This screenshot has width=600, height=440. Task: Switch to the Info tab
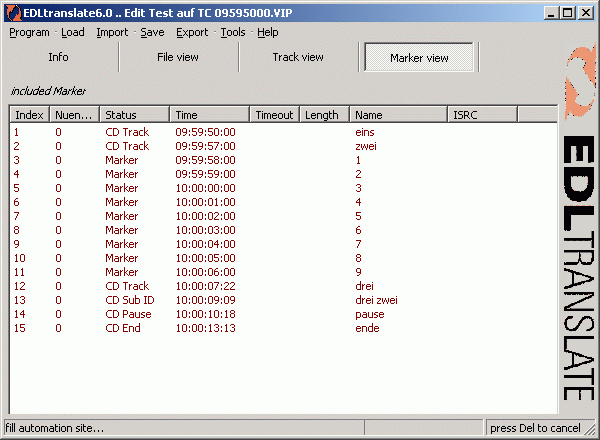58,58
